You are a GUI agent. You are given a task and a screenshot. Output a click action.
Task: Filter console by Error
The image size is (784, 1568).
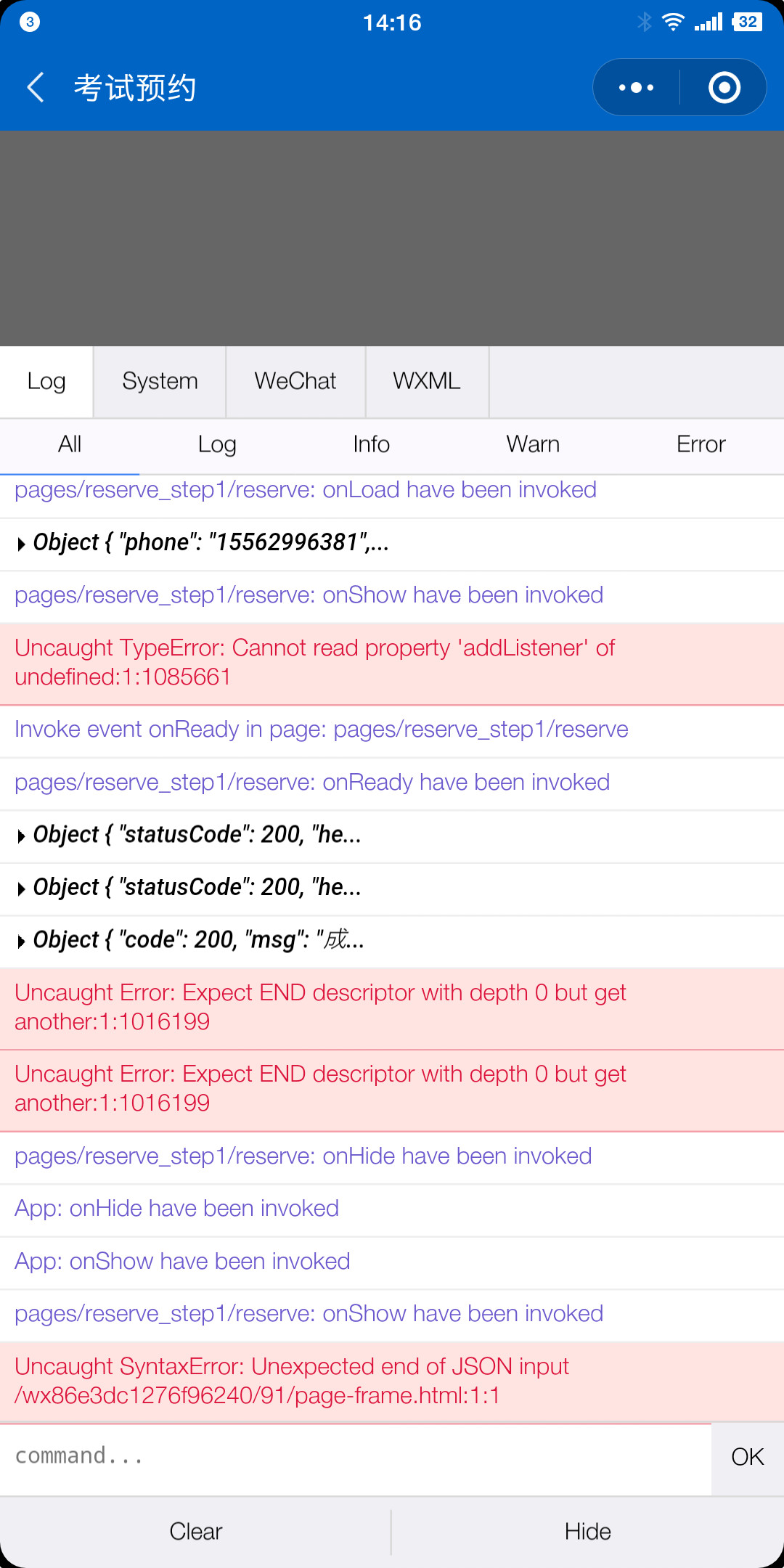pos(701,444)
